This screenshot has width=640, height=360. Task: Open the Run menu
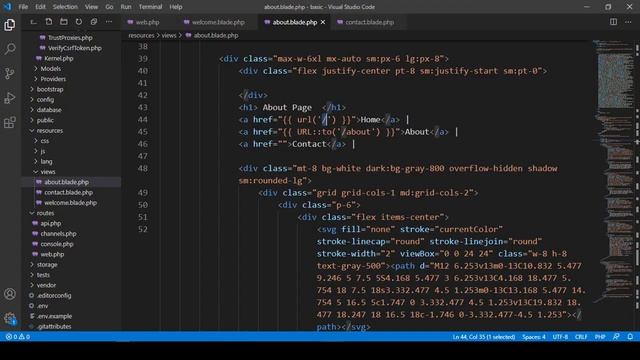(x=126, y=7)
